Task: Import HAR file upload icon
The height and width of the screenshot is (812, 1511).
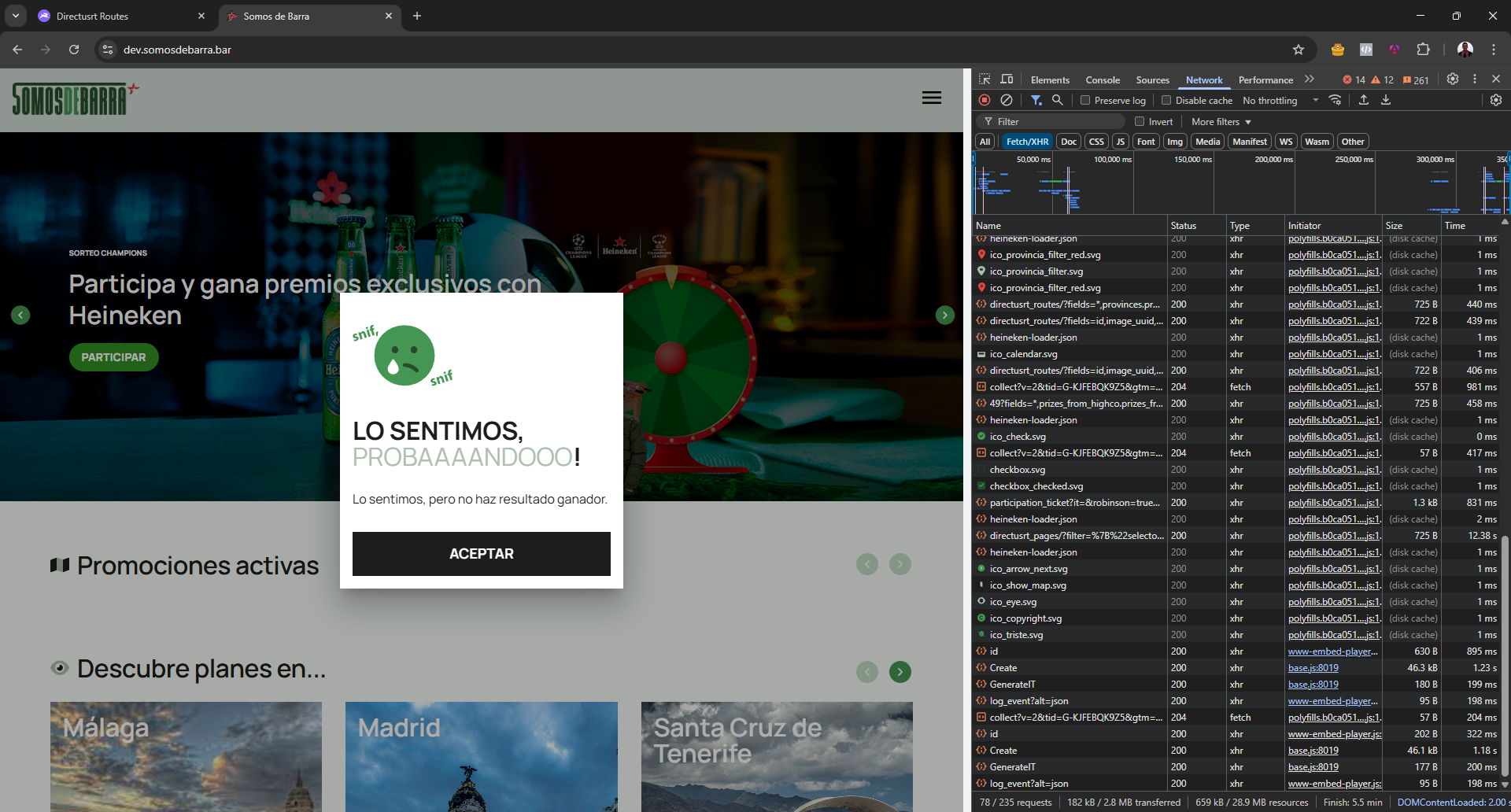Action: click(x=1364, y=100)
